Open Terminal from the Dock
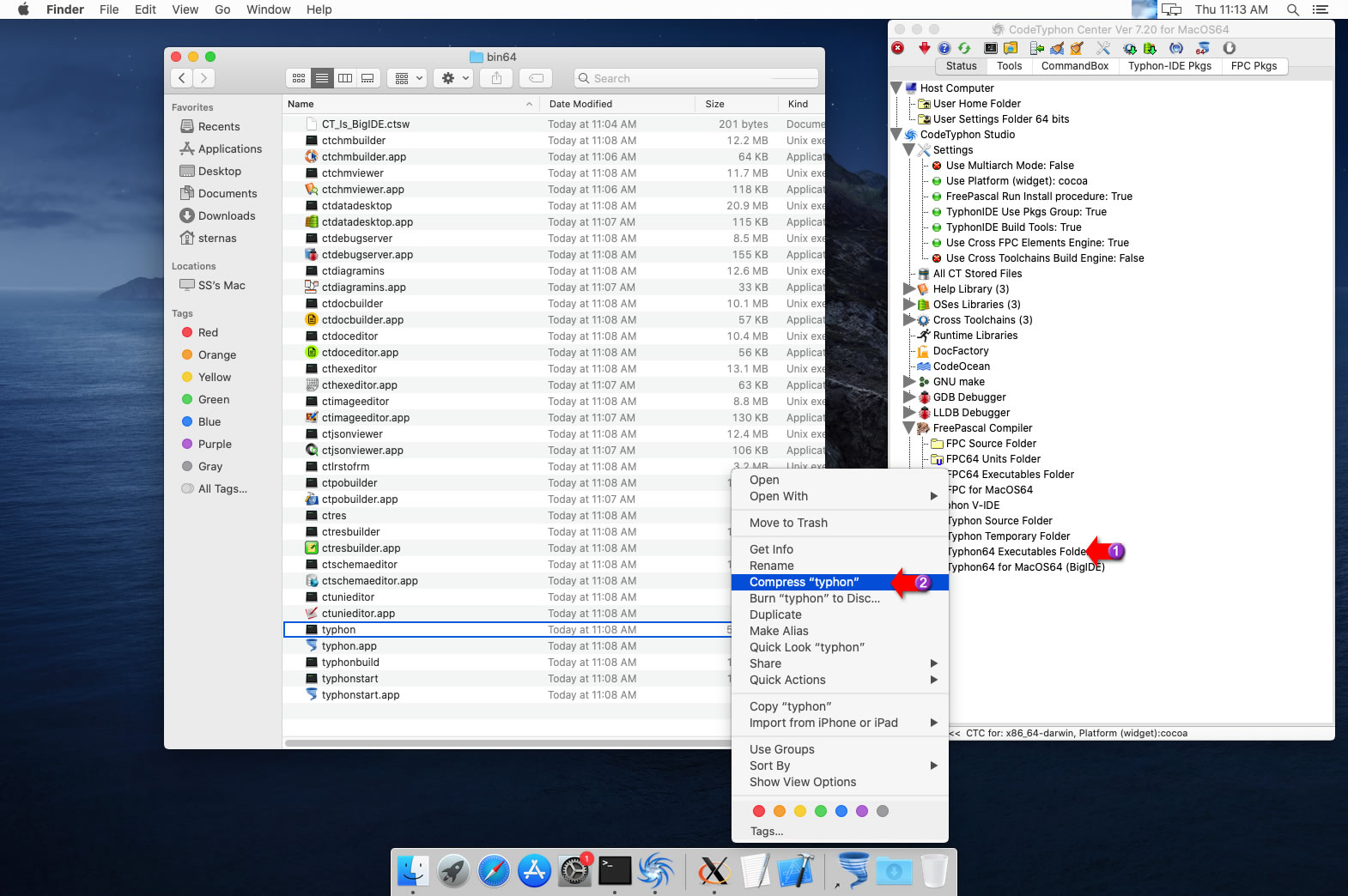Screen dimensions: 1348x896 point(615,871)
